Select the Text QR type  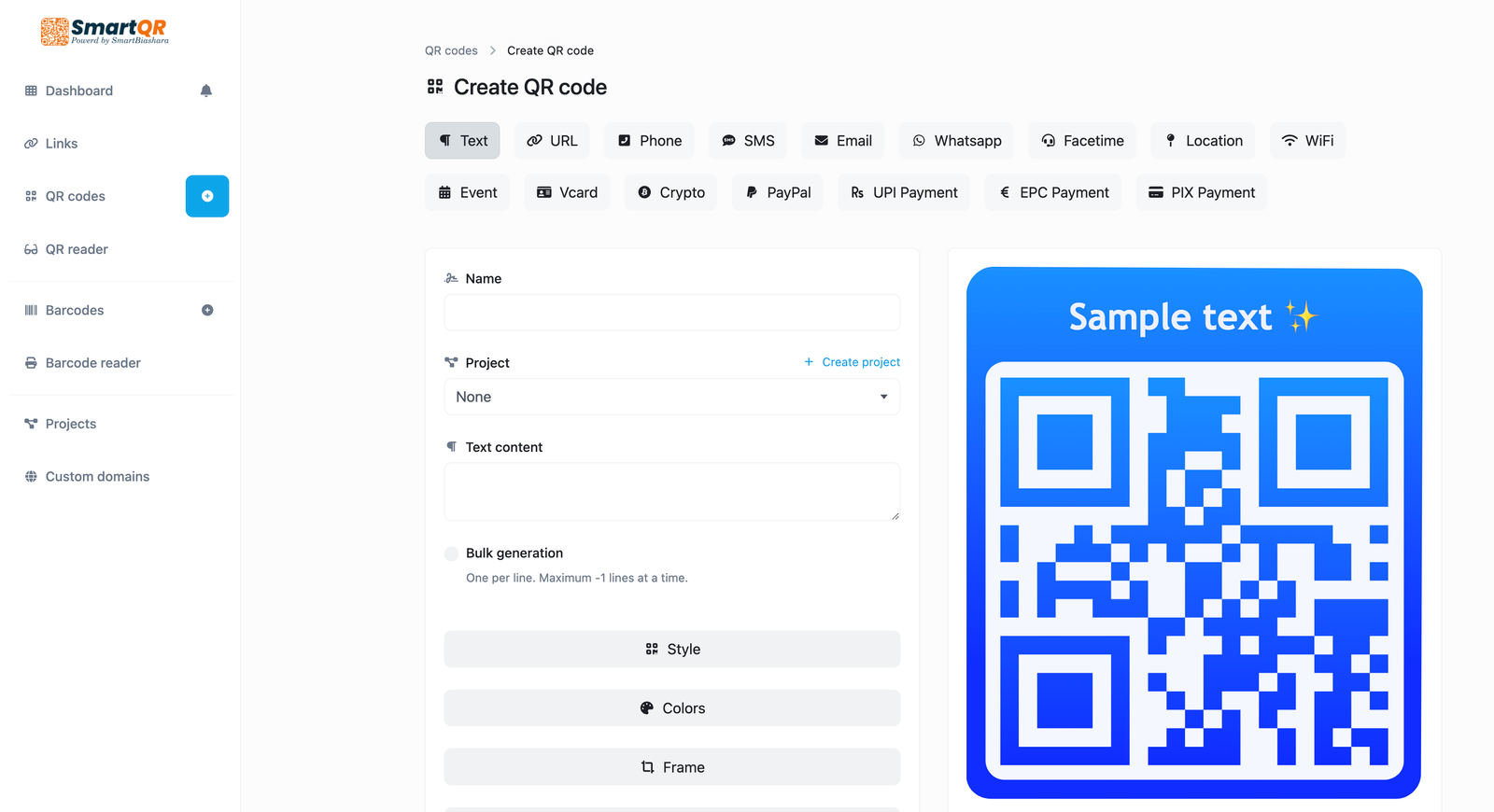click(462, 141)
